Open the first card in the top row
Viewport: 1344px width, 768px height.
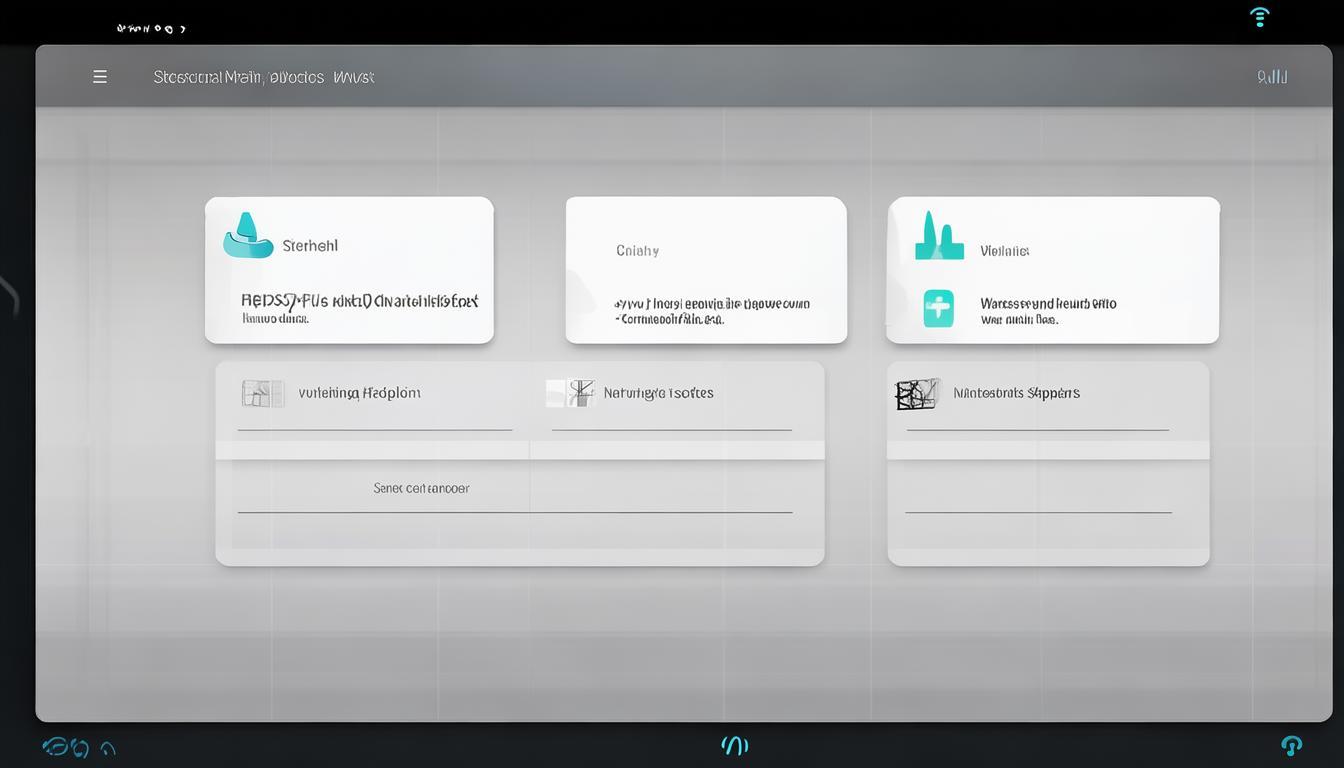pyautogui.click(x=349, y=270)
